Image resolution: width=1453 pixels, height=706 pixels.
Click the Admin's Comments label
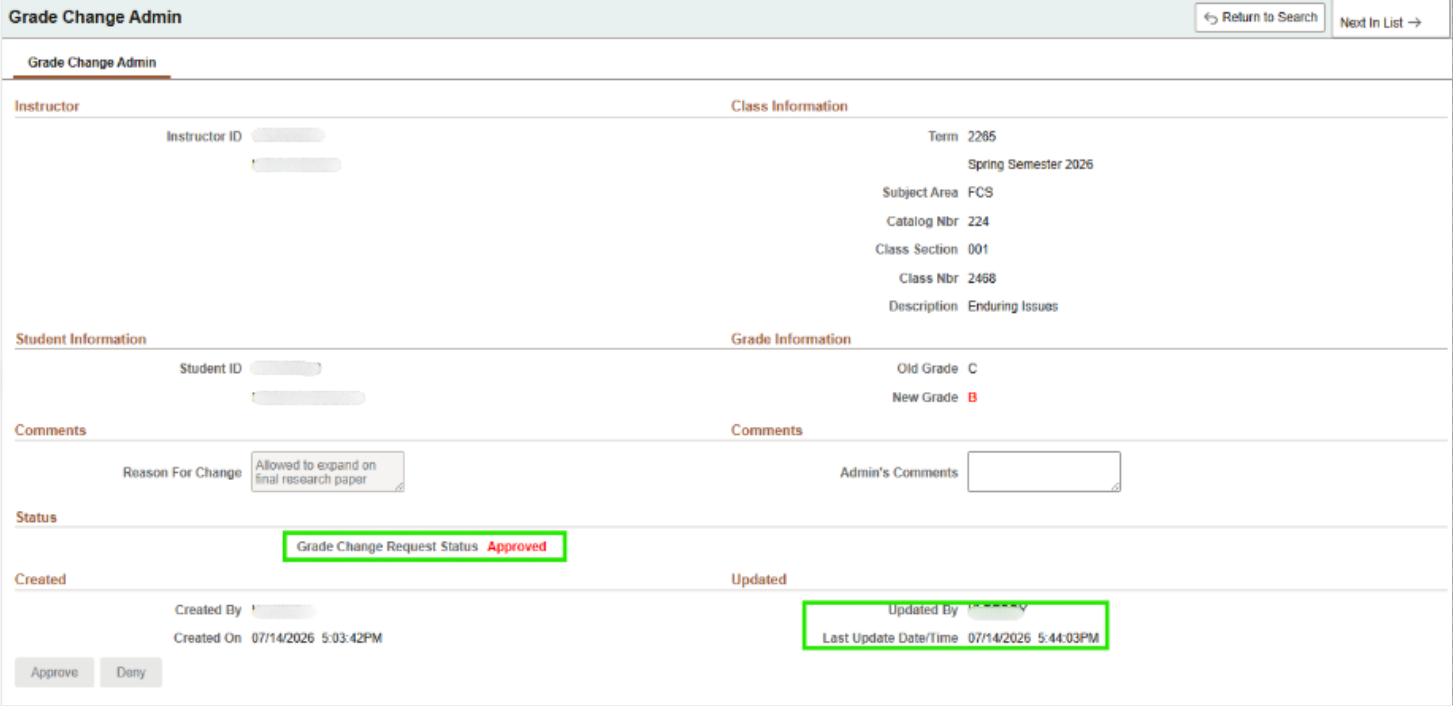click(899, 473)
